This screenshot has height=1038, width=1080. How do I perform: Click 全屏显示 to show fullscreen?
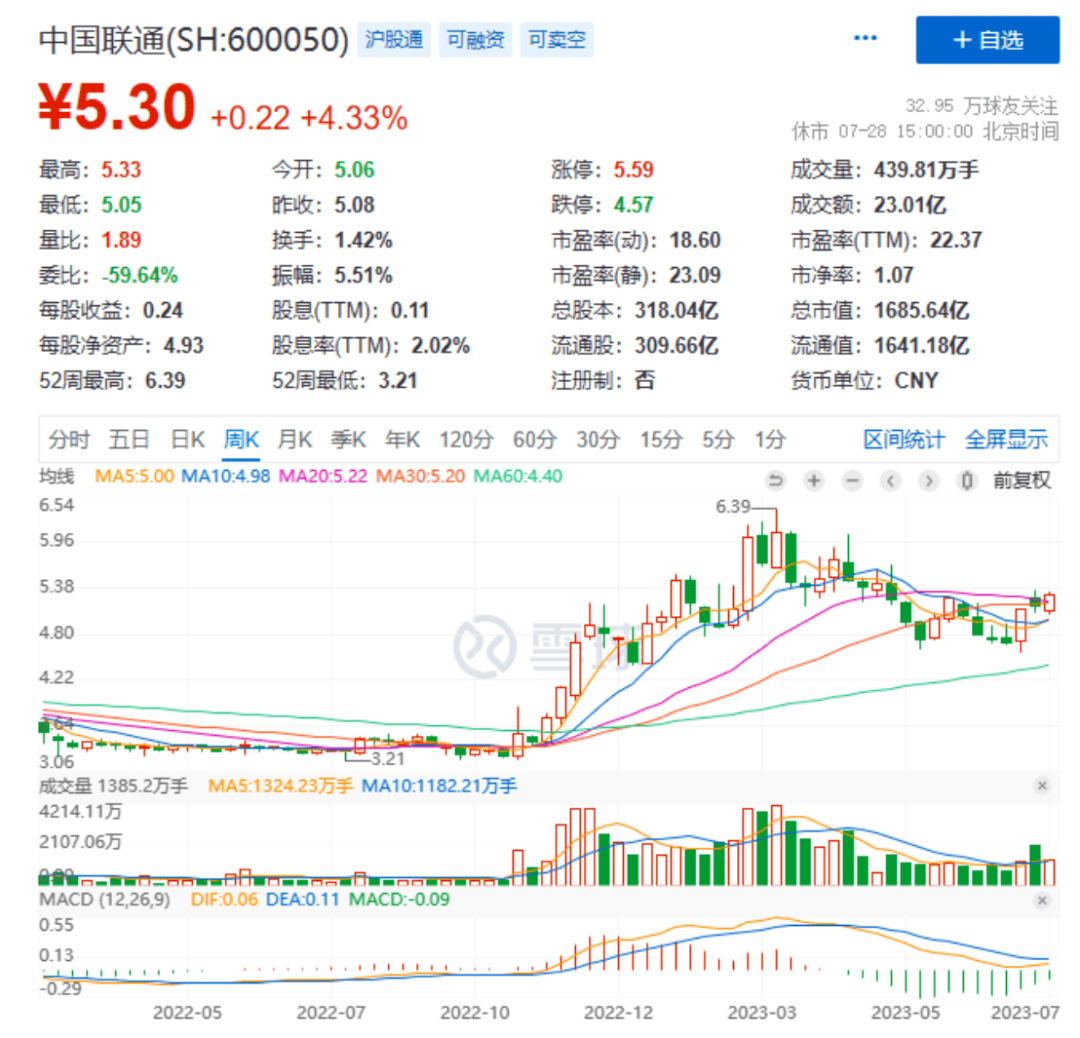tap(1006, 439)
